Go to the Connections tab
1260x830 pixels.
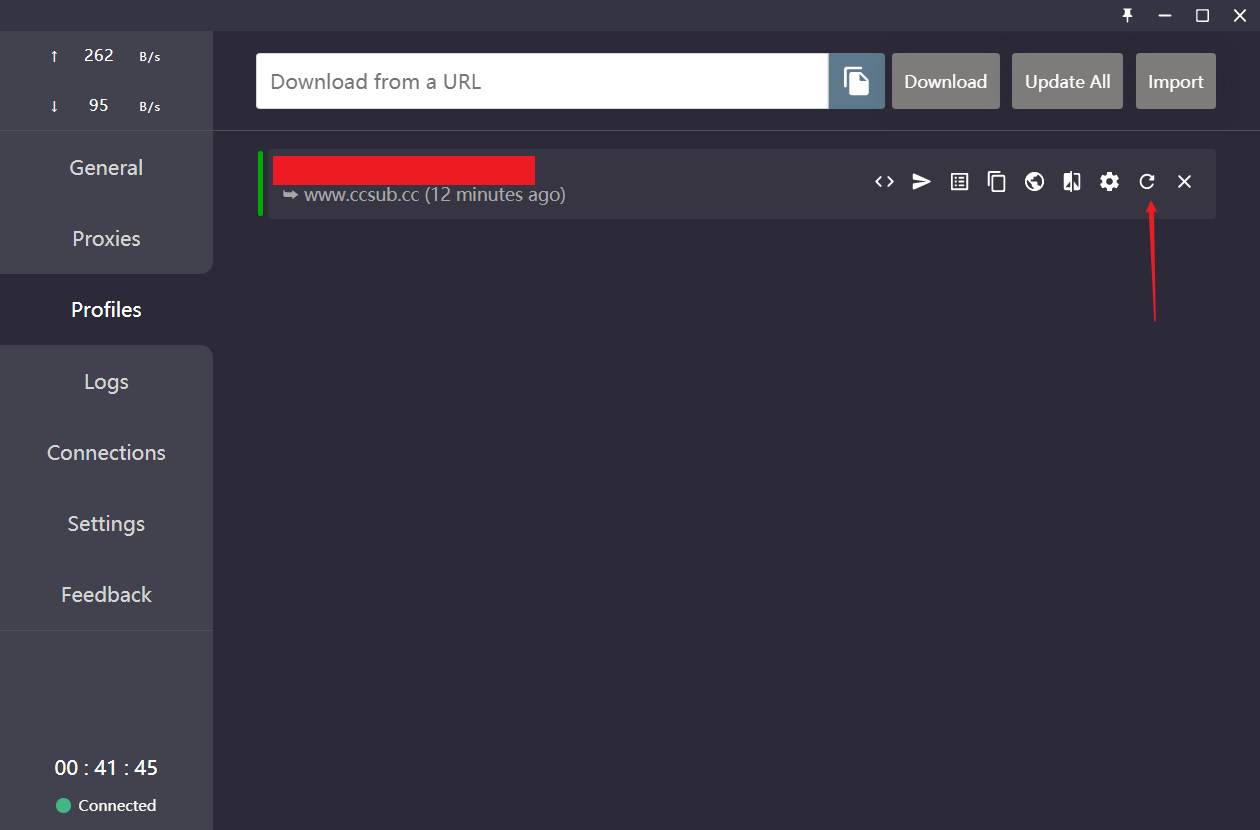click(106, 453)
